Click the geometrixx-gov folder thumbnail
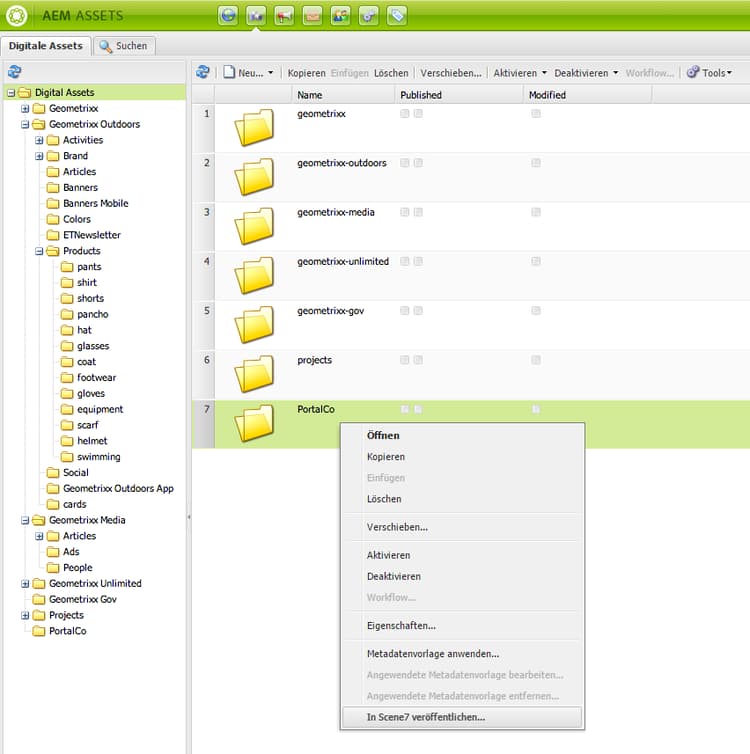750x754 pixels. (254, 324)
